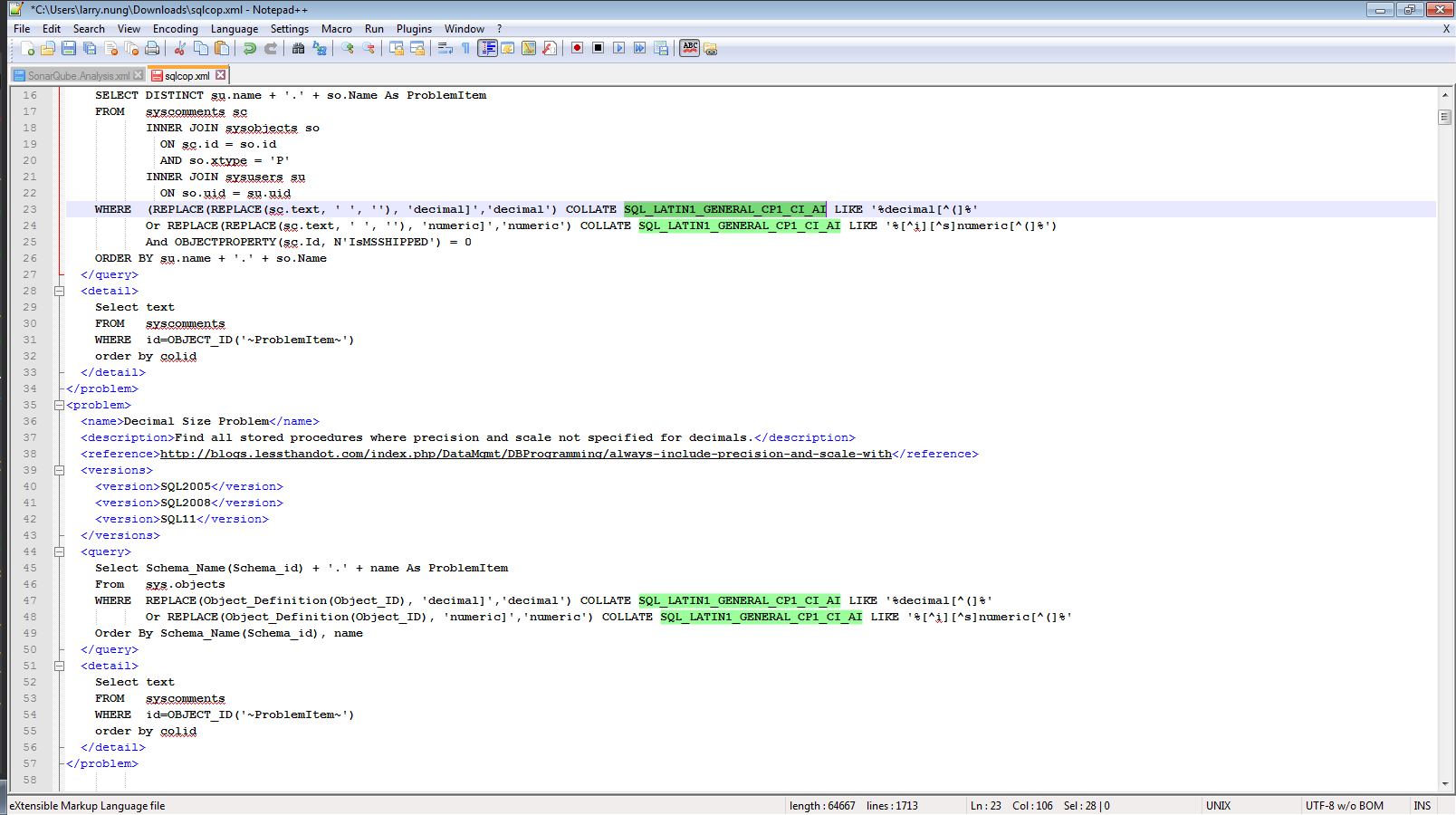This screenshot has width=1456, height=815.
Task: Open the Language menu
Action: pos(235,29)
